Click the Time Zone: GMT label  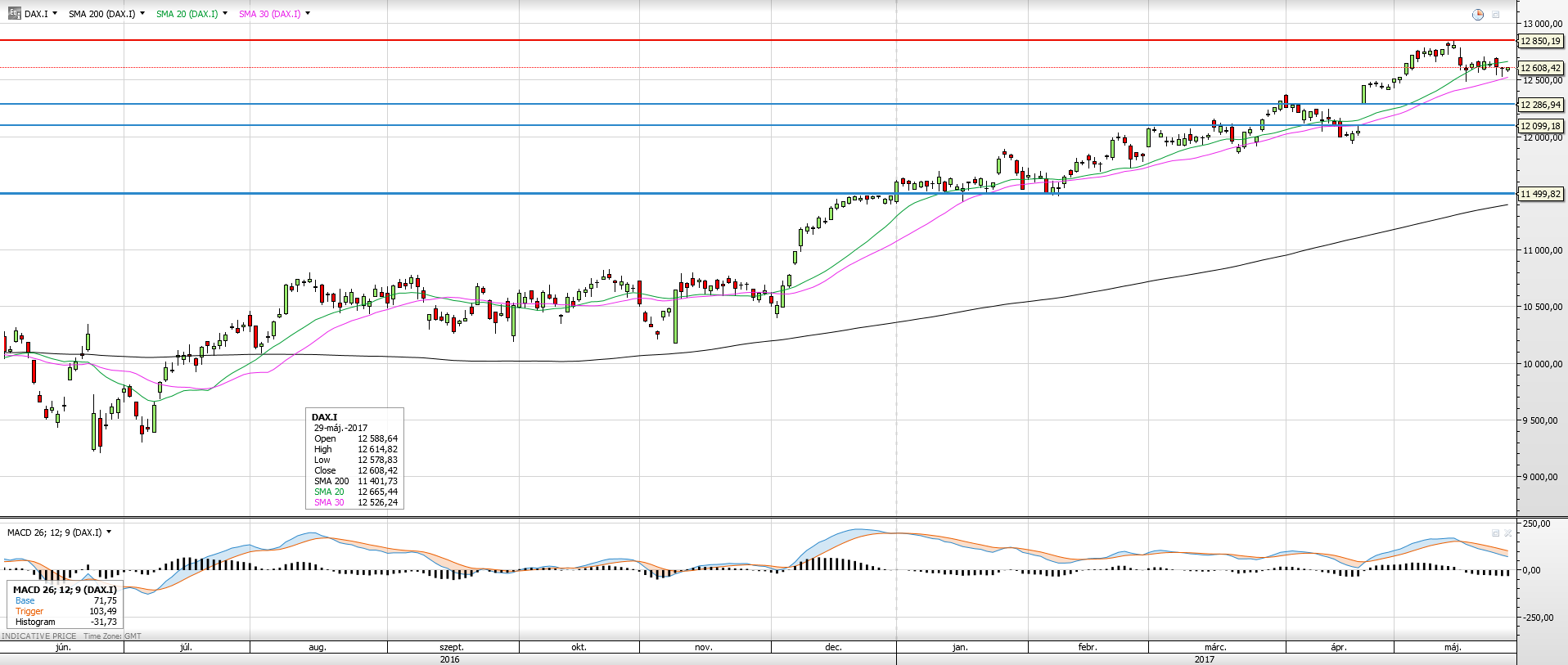click(x=112, y=636)
